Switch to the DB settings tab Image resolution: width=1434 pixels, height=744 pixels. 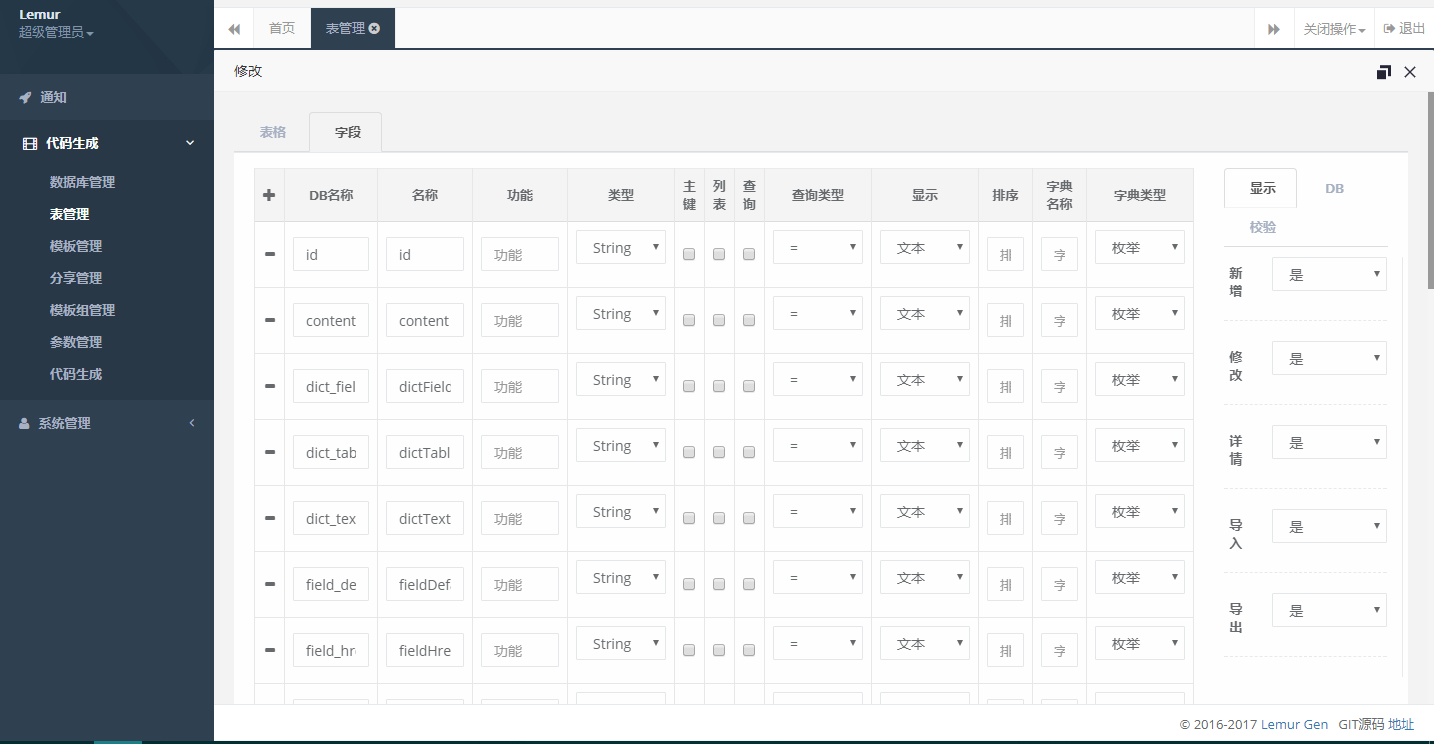tap(1334, 188)
